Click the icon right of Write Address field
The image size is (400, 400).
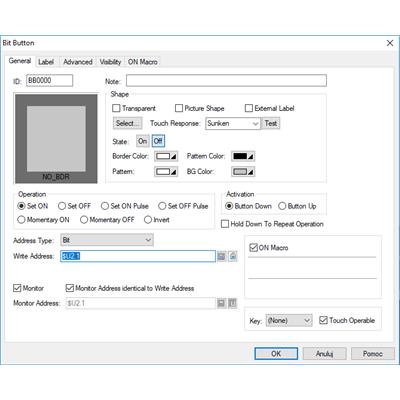[221, 256]
